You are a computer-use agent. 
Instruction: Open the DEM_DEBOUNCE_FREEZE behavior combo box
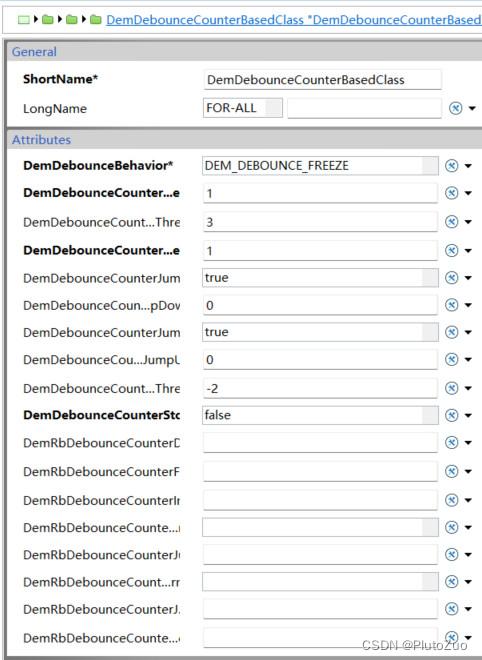[320, 165]
